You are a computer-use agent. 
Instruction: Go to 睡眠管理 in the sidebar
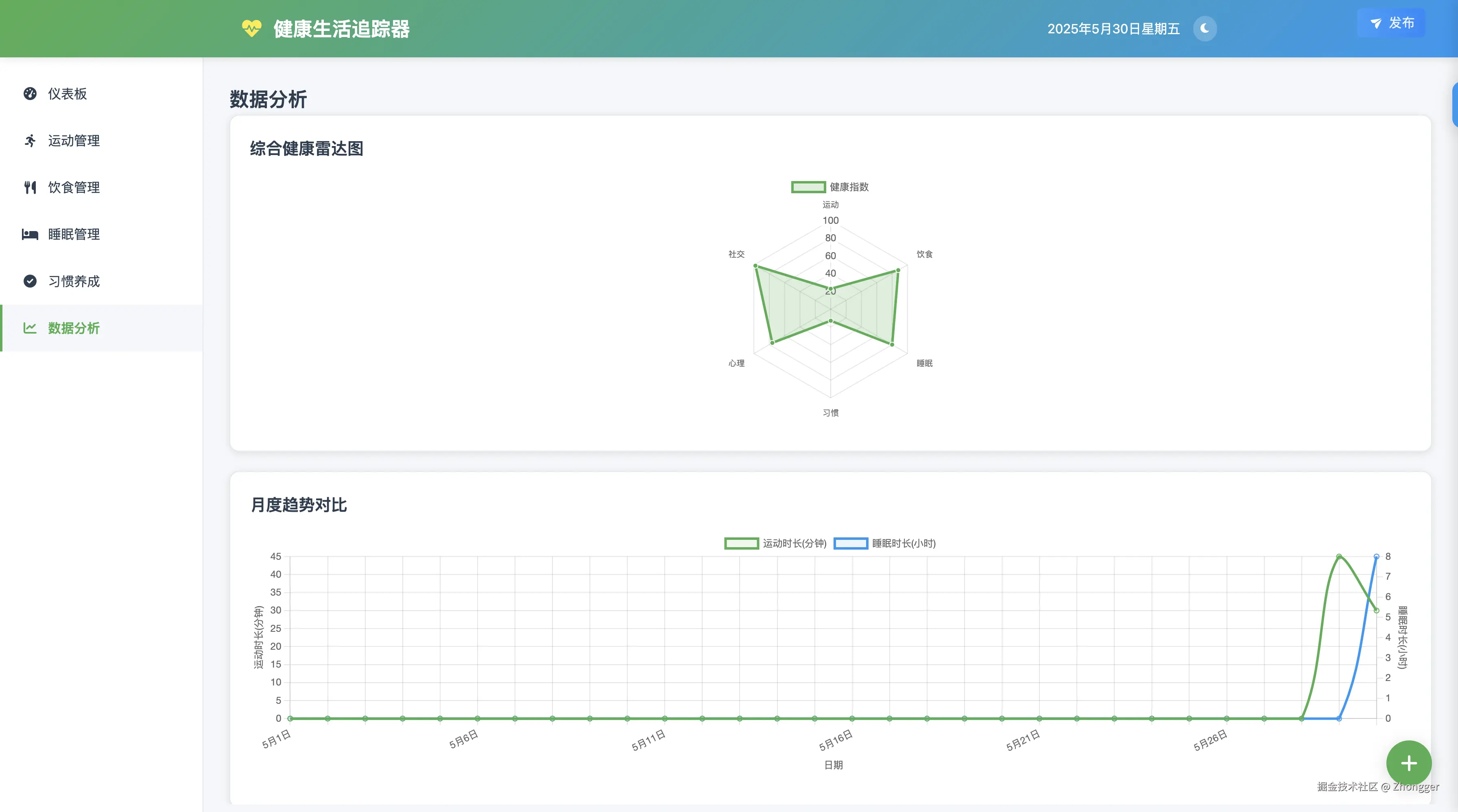(74, 234)
